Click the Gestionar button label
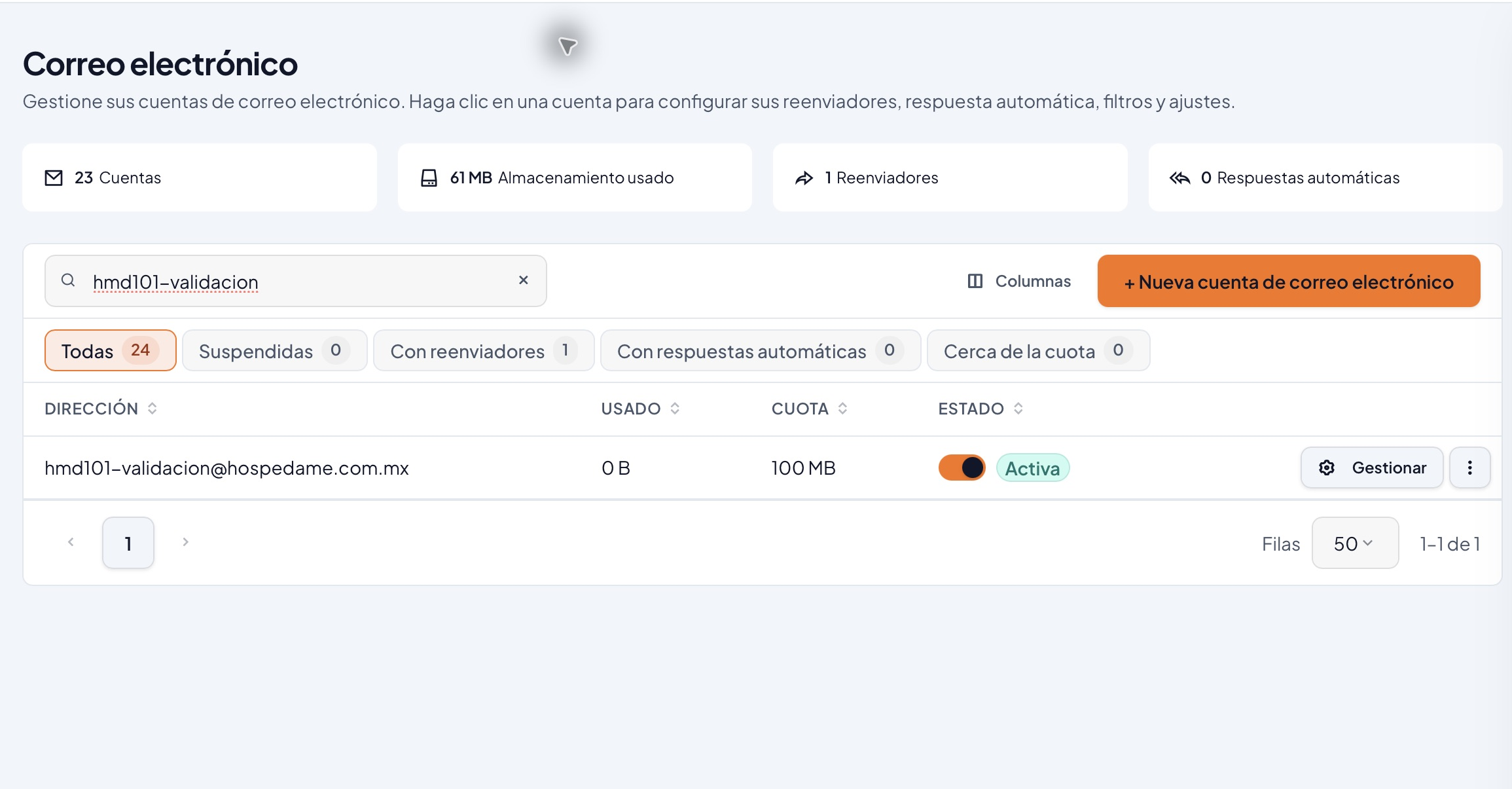The image size is (1512, 789). point(1389,468)
